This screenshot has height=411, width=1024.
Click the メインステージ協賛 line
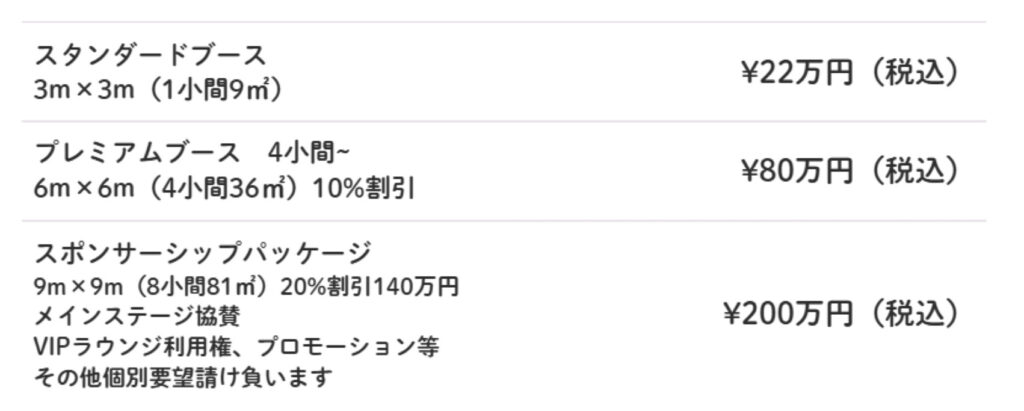click(x=136, y=317)
